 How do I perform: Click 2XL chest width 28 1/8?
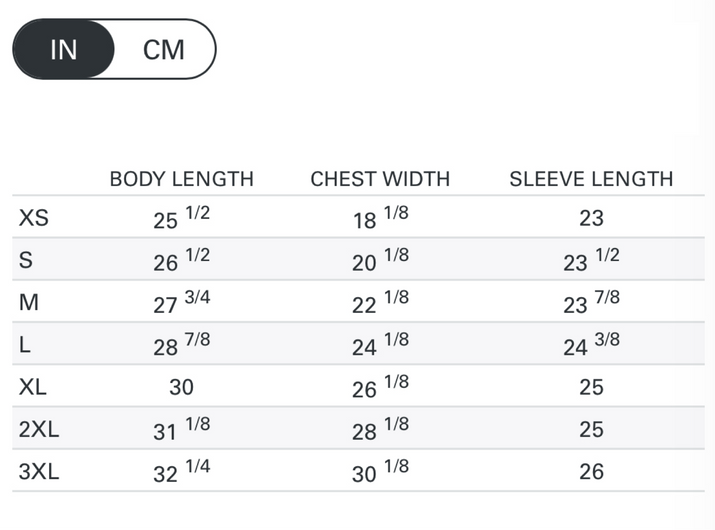click(380, 430)
